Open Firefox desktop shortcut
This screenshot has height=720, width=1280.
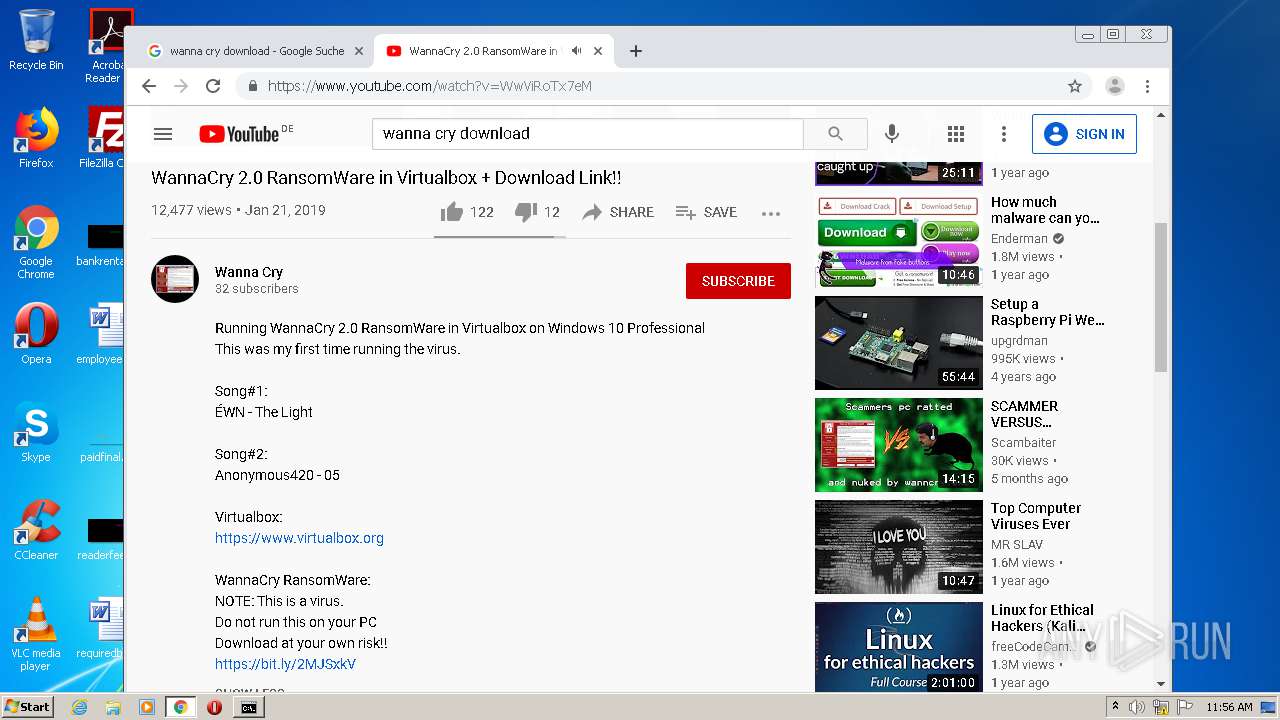point(36,138)
